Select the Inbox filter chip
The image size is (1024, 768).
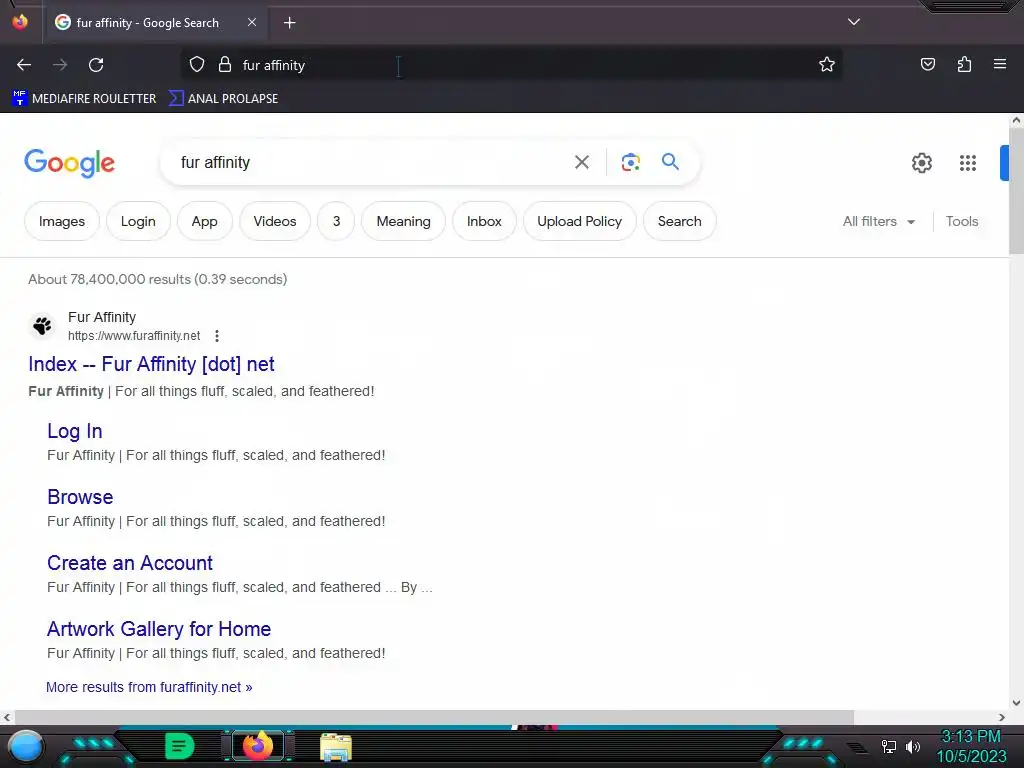(485, 221)
